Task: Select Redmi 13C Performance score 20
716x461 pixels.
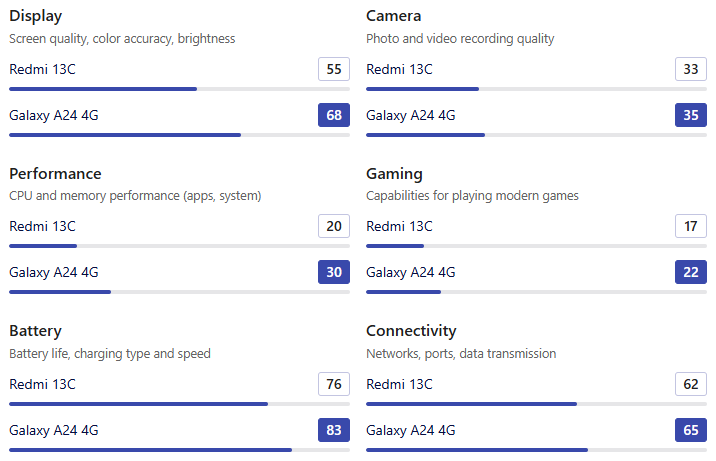Action: [334, 226]
